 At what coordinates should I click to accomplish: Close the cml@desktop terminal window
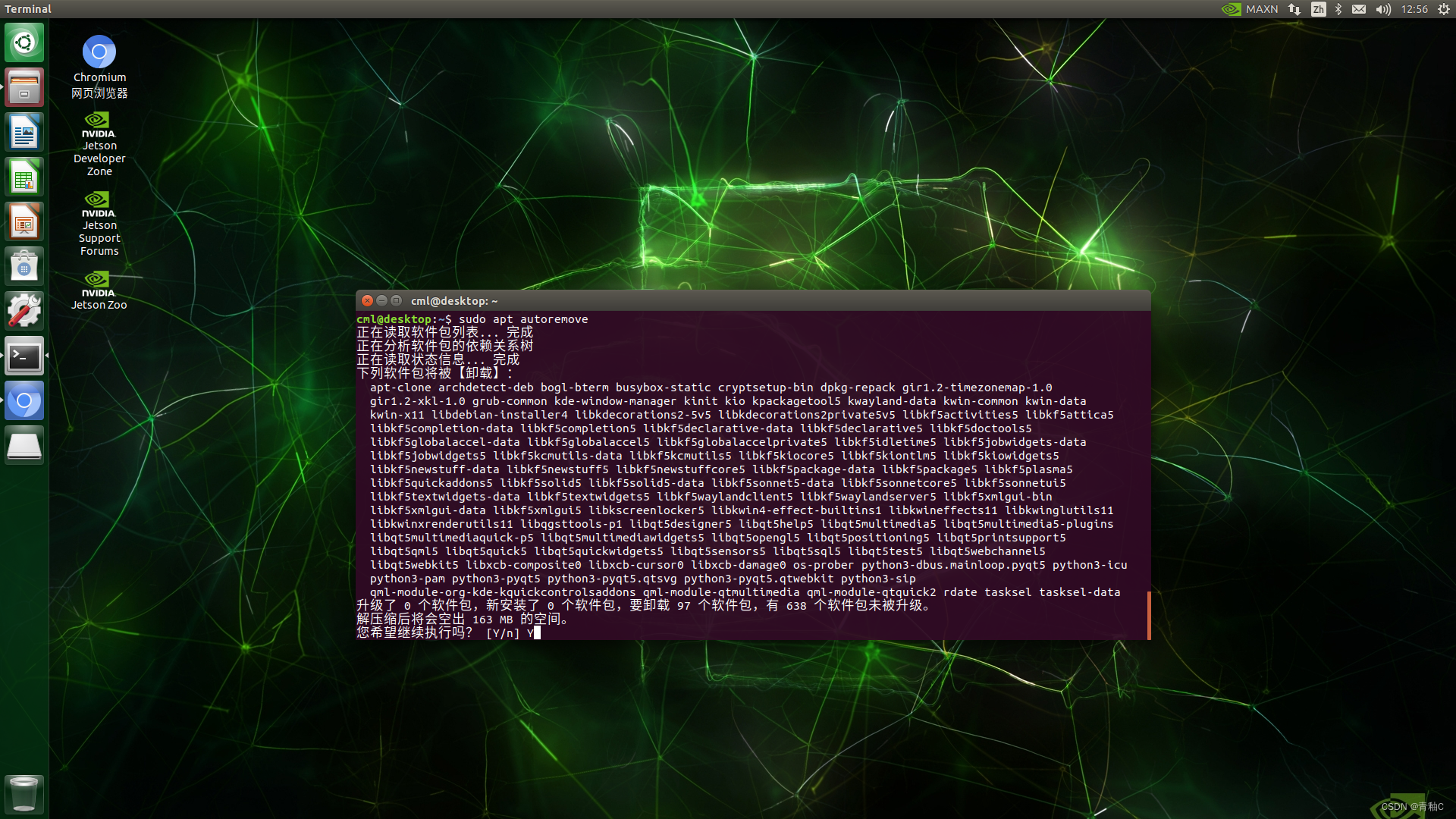click(x=368, y=300)
